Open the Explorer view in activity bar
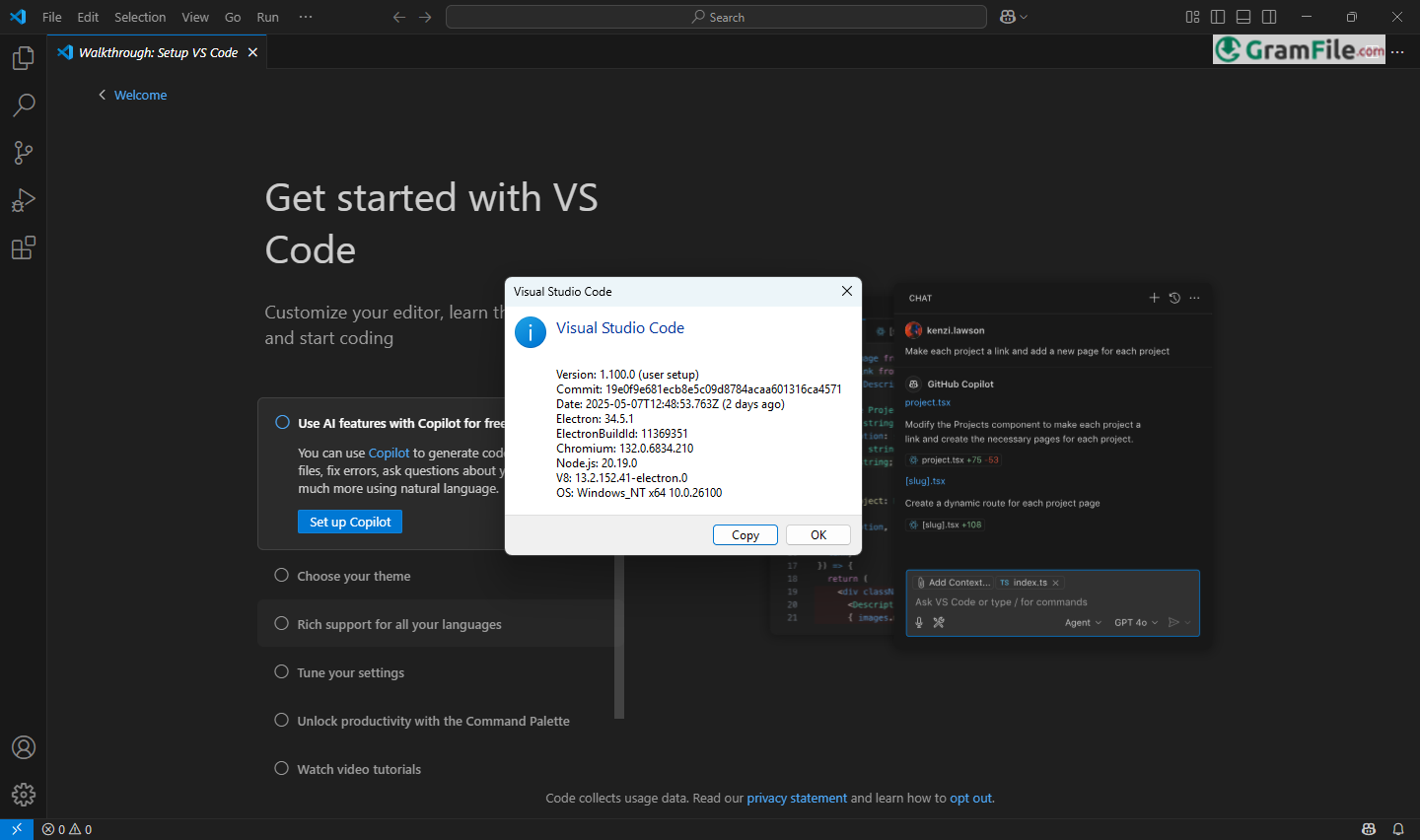This screenshot has height=840, width=1420. [24, 58]
